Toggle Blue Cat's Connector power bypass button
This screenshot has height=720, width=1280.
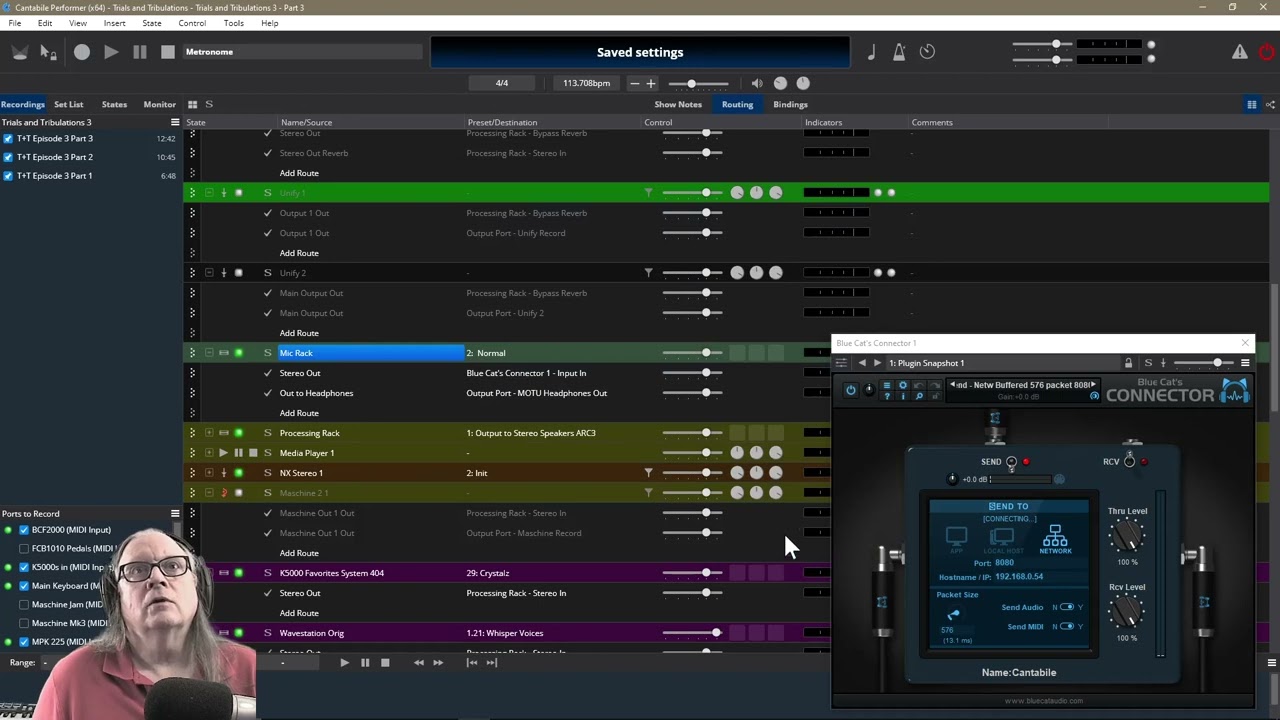coord(851,390)
